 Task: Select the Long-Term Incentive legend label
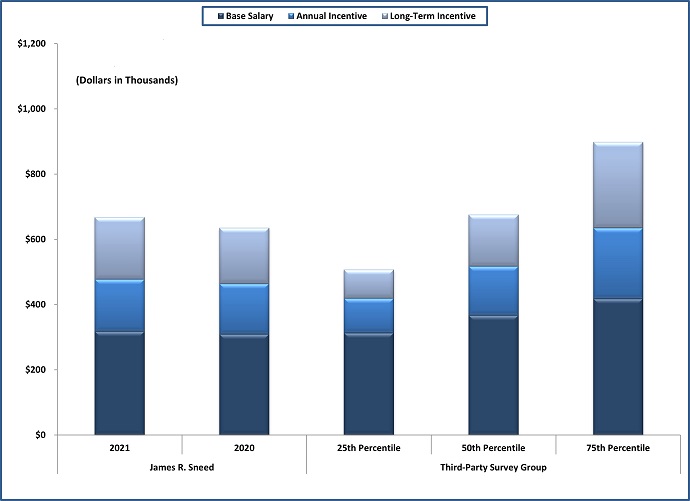tap(432, 16)
